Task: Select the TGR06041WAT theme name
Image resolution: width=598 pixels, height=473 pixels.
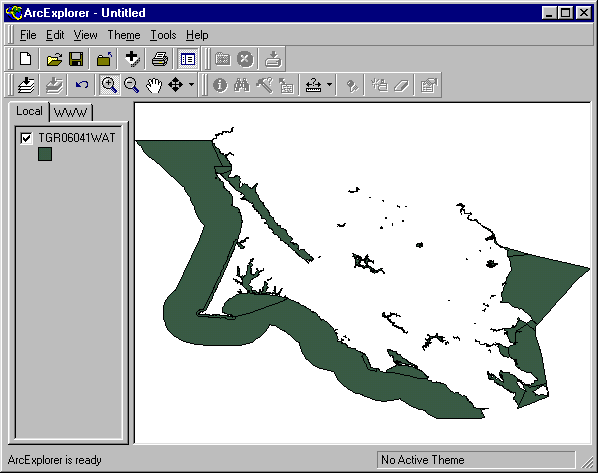Action: click(x=77, y=138)
